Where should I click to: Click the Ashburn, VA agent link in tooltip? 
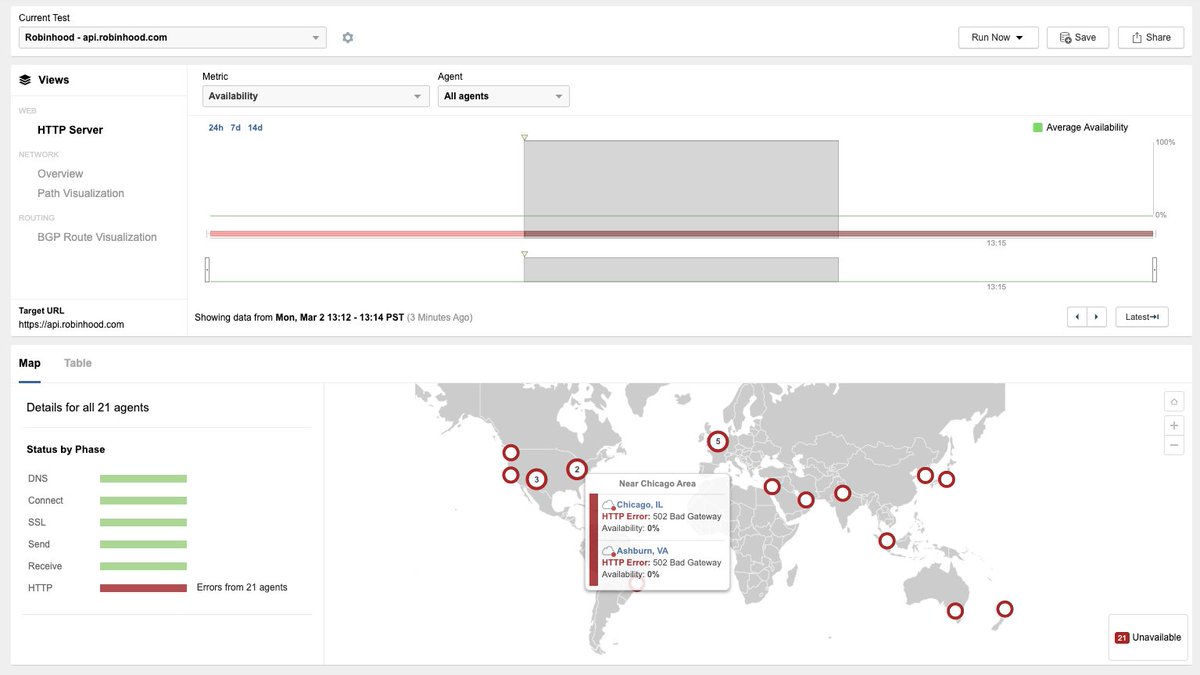(642, 551)
